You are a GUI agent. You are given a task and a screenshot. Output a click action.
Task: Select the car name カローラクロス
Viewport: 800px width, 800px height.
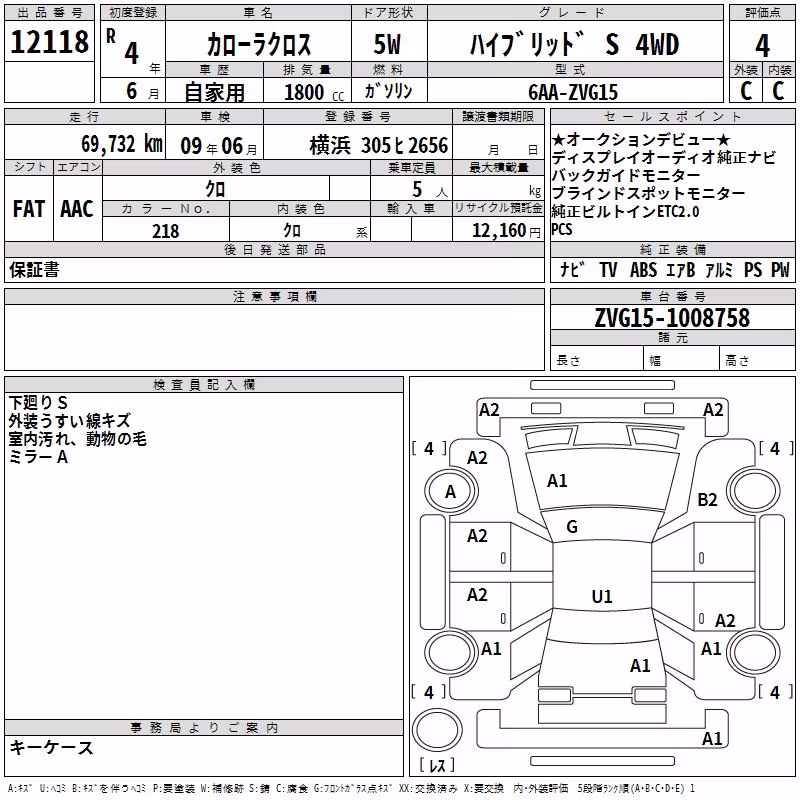click(x=259, y=44)
